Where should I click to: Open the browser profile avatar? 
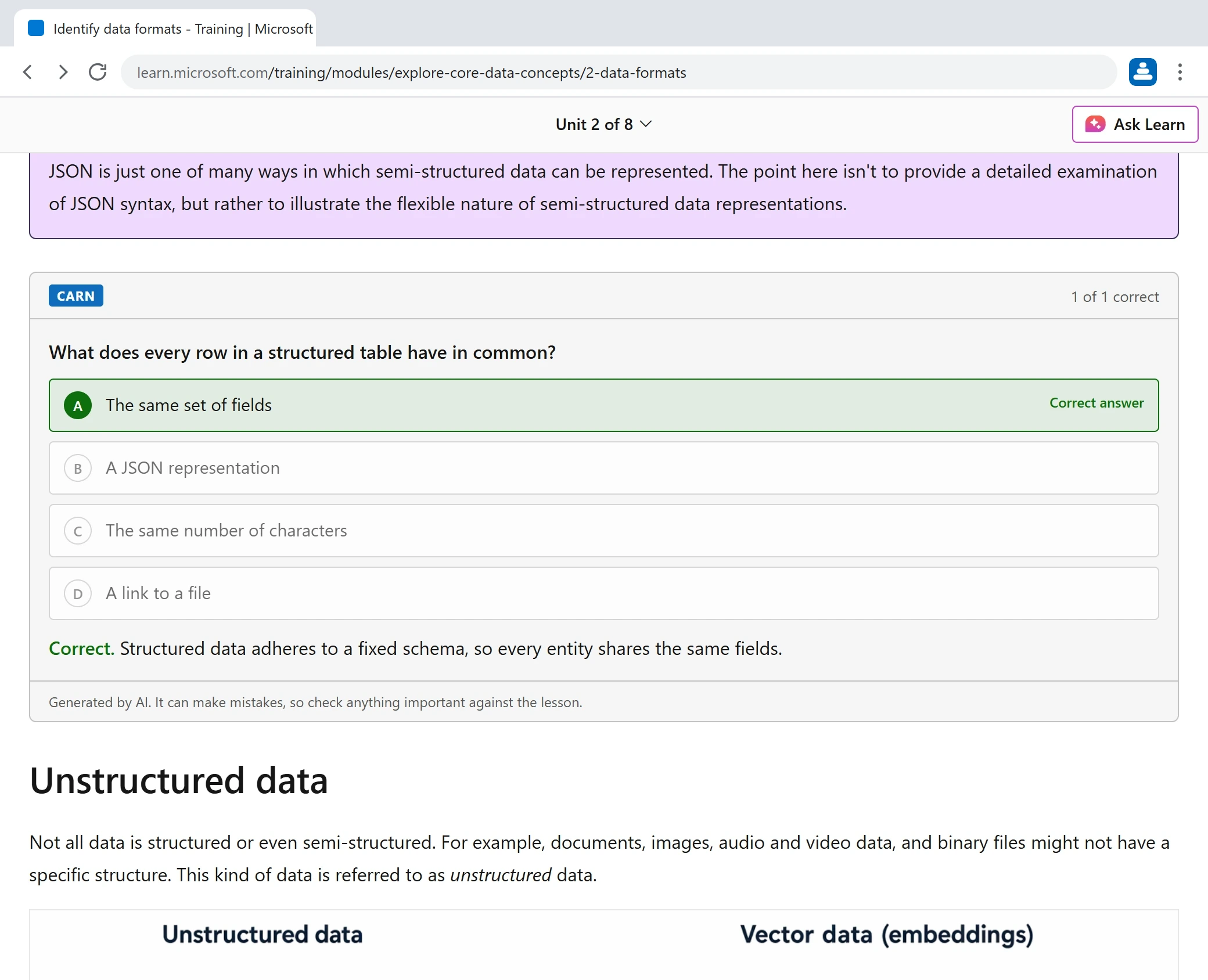(x=1142, y=72)
